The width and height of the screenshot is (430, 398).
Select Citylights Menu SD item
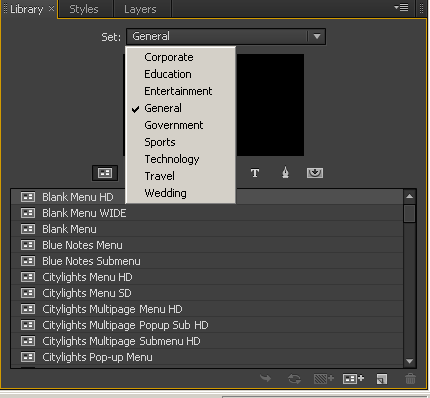click(x=207, y=293)
